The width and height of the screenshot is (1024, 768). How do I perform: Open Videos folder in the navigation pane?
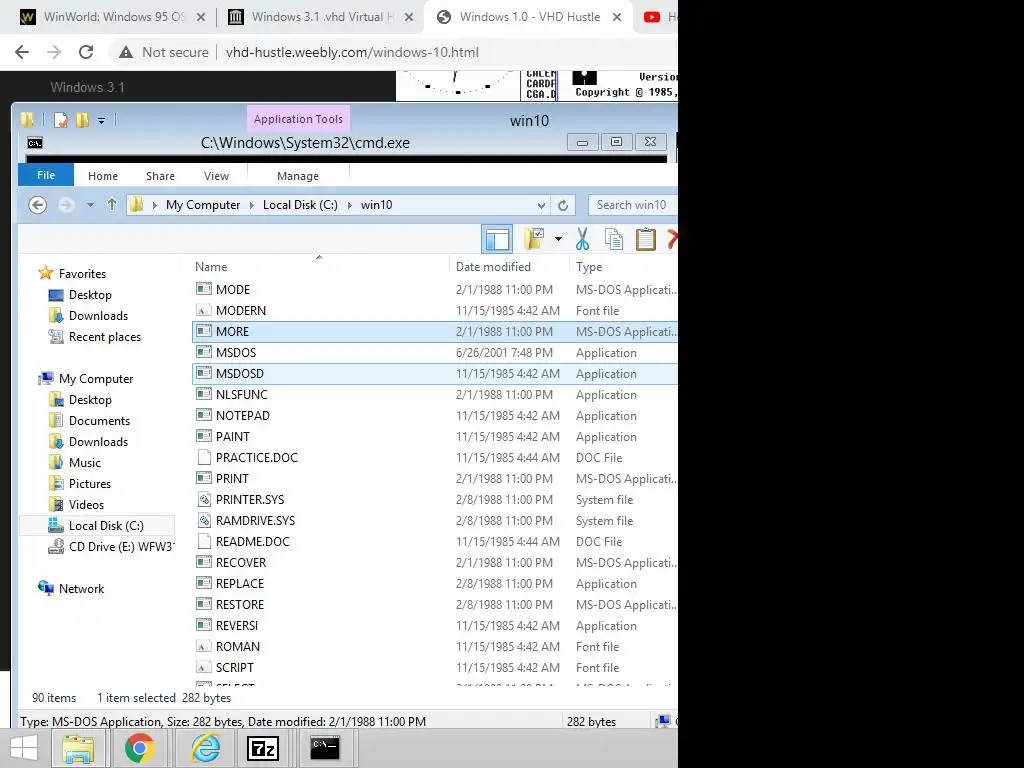click(86, 504)
